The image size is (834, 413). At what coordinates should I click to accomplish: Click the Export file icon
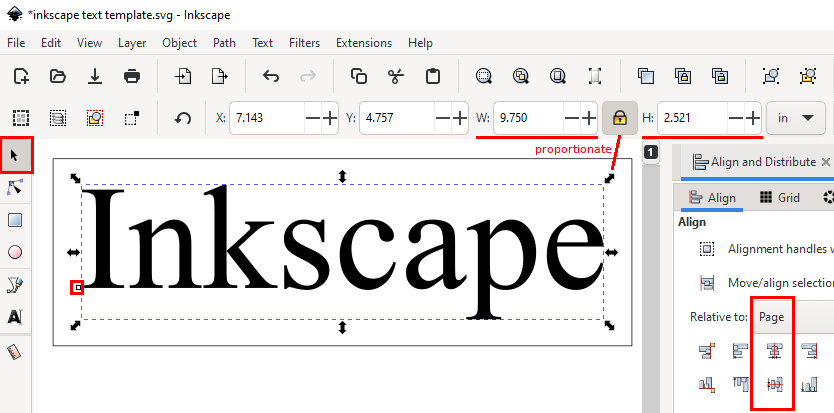click(x=220, y=76)
